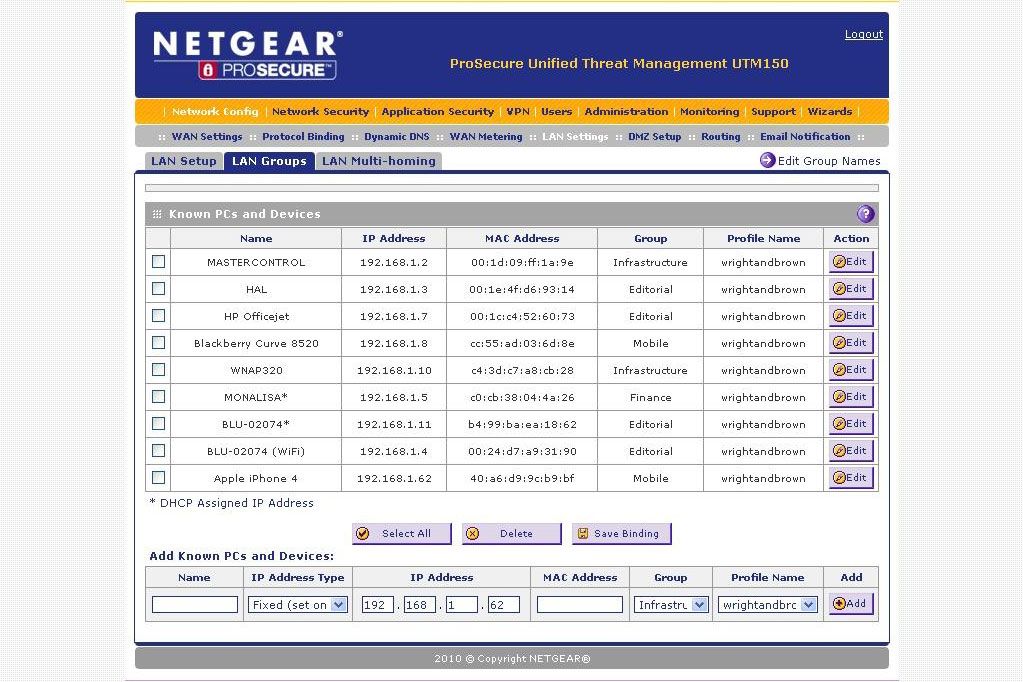Viewport: 1023px width, 682px height.
Task: Go to WAN Metering submenu
Action: (x=486, y=136)
